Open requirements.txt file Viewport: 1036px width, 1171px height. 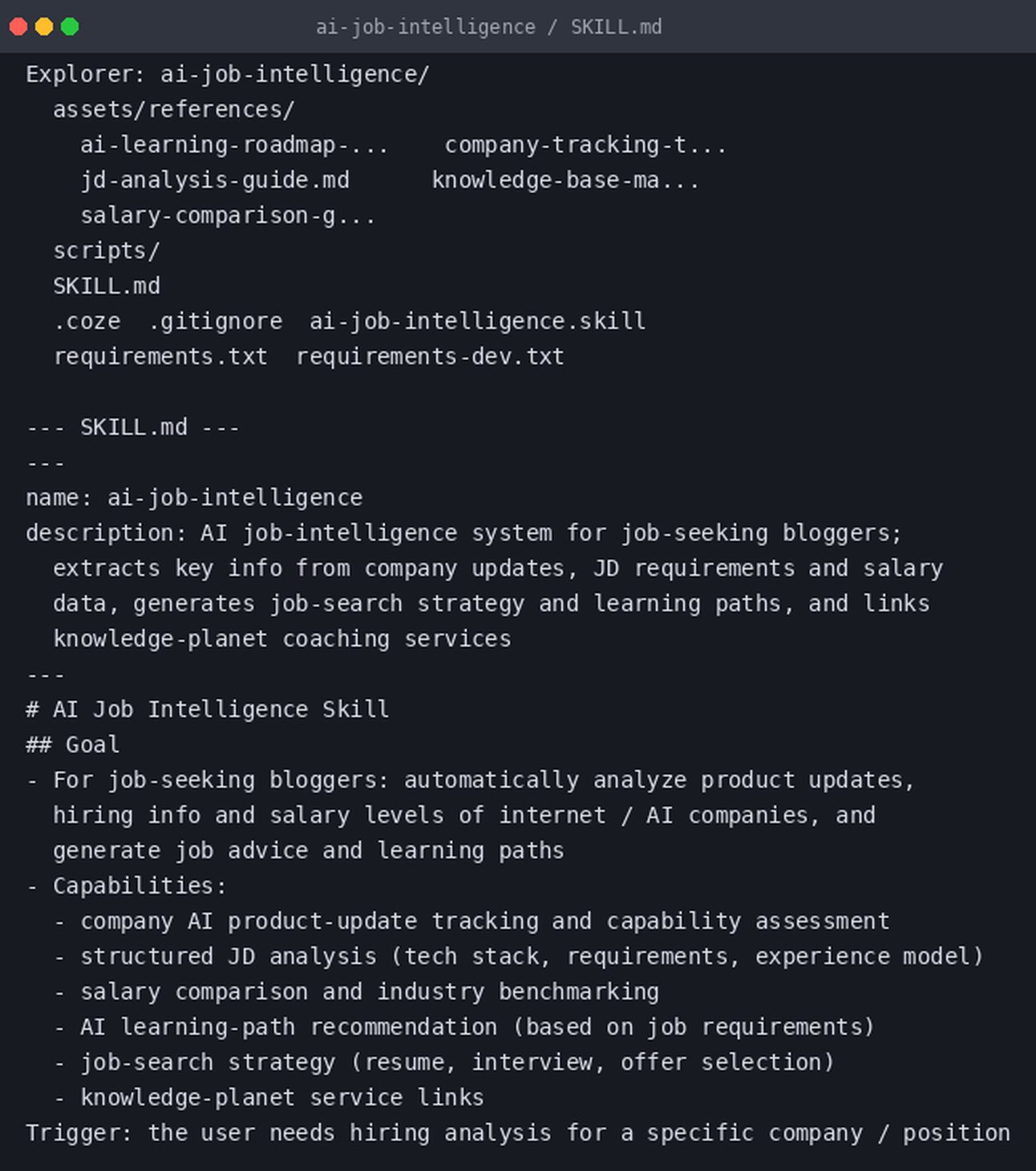(x=160, y=356)
